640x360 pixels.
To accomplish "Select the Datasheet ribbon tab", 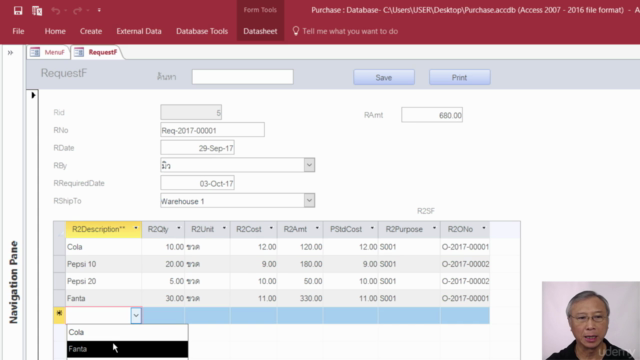I will (260, 31).
